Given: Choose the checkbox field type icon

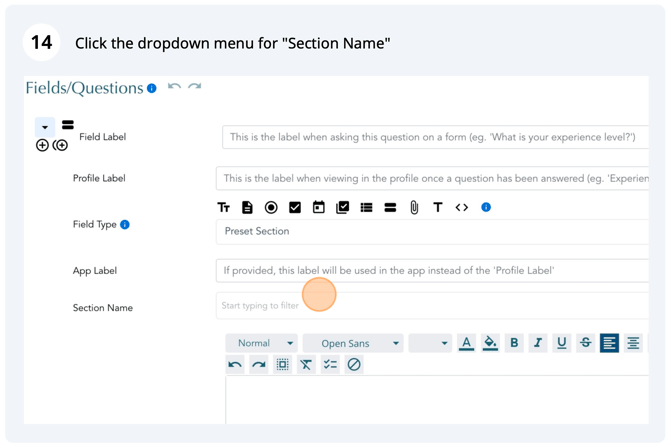Looking at the screenshot, I should [295, 208].
